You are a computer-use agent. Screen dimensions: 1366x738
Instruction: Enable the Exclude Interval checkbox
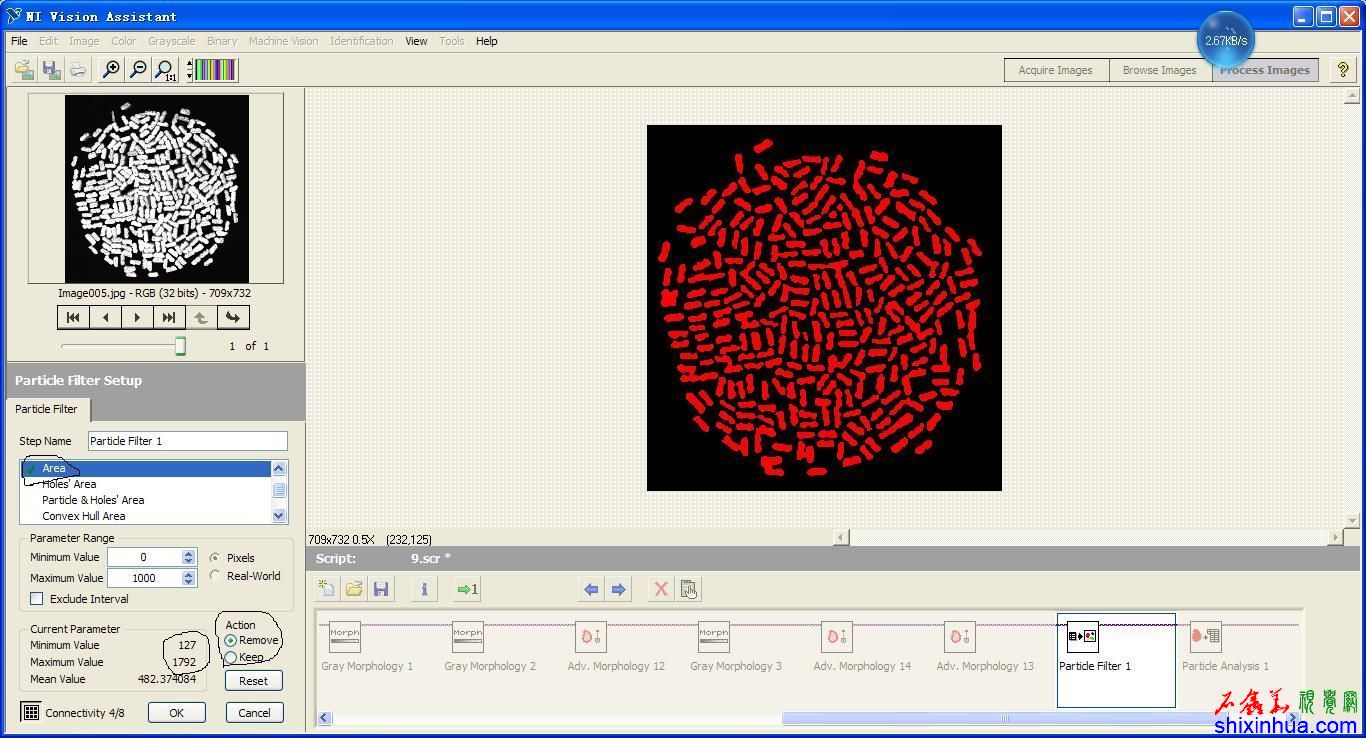pyautogui.click(x=37, y=599)
